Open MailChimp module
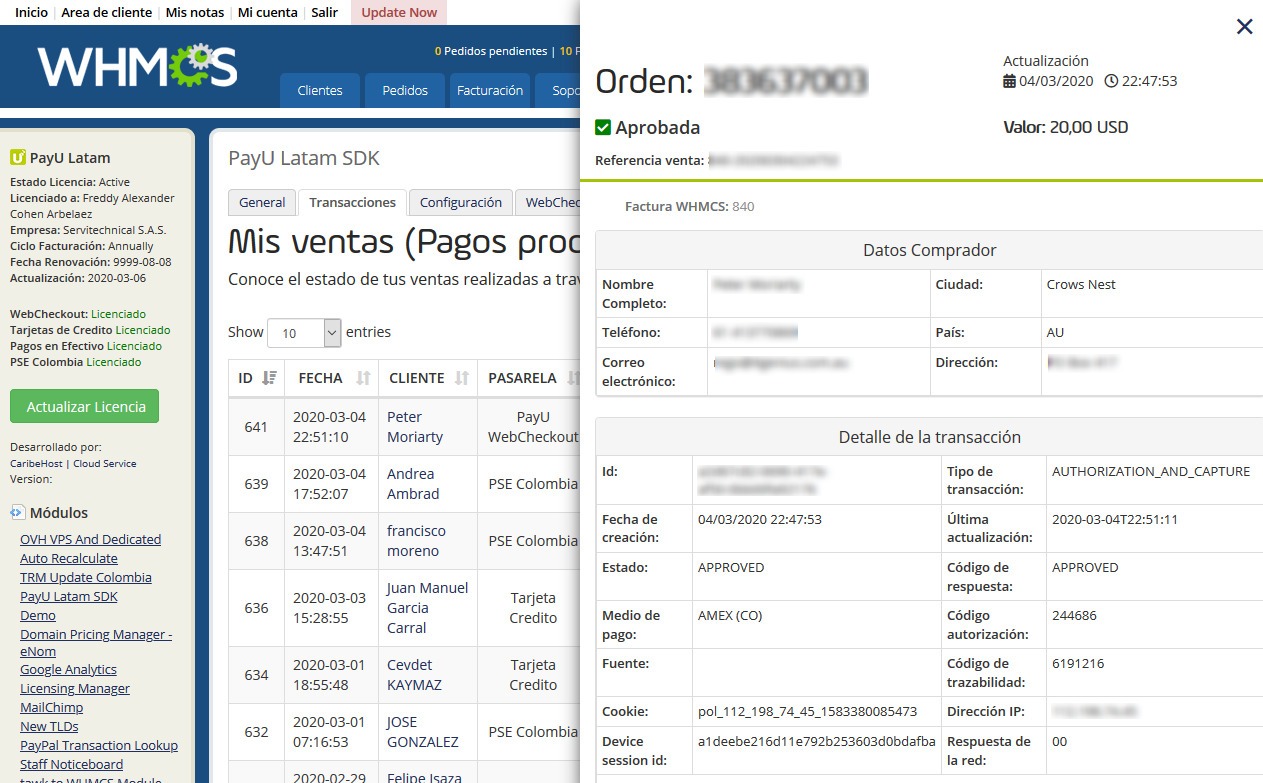Image resolution: width=1263 pixels, height=783 pixels. click(x=51, y=707)
